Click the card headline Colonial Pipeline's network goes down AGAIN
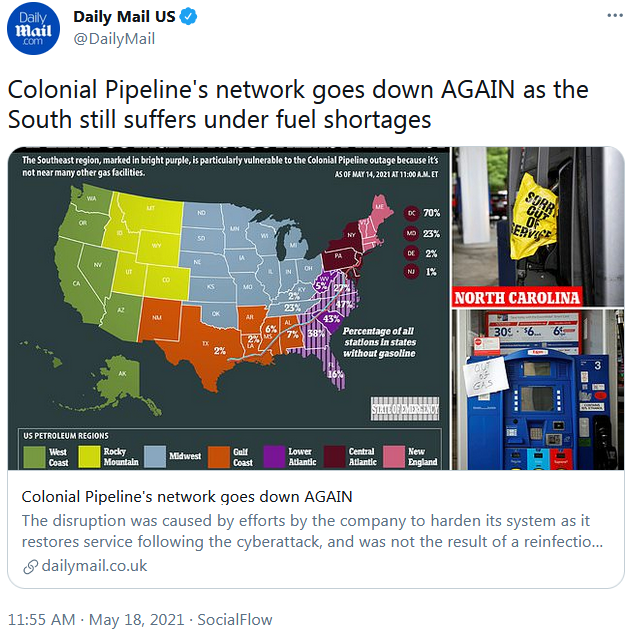Screen dimensions: 632x635 pos(187,496)
